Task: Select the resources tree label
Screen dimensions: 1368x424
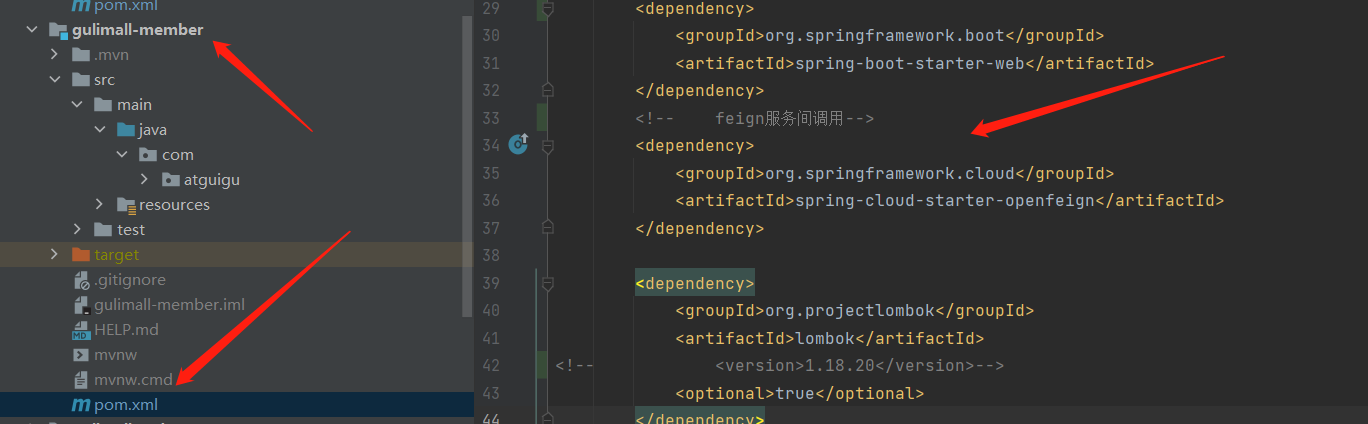Action: pos(174,205)
